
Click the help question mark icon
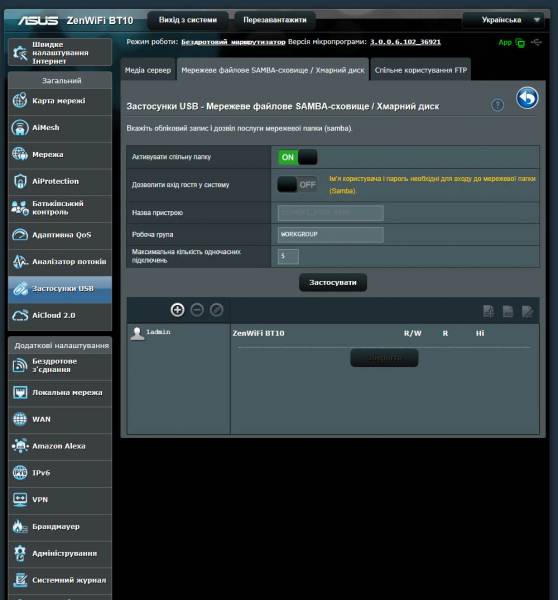(497, 105)
